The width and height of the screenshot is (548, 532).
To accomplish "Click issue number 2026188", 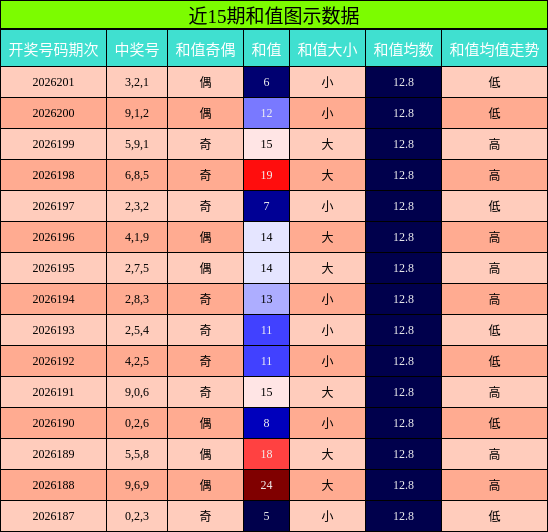I will (x=53, y=485).
